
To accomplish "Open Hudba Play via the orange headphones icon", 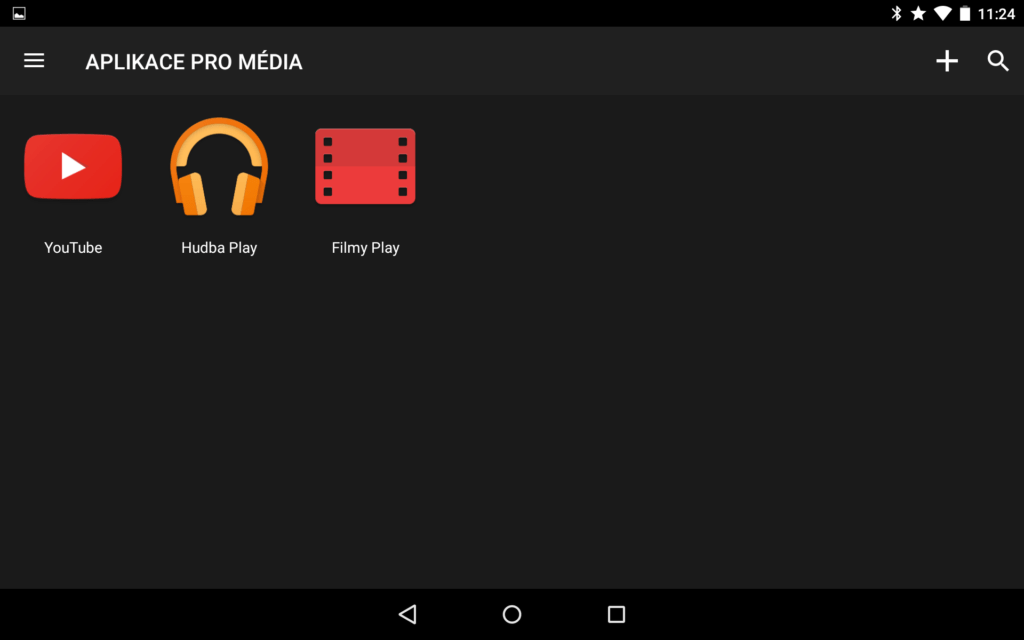I will click(219, 167).
